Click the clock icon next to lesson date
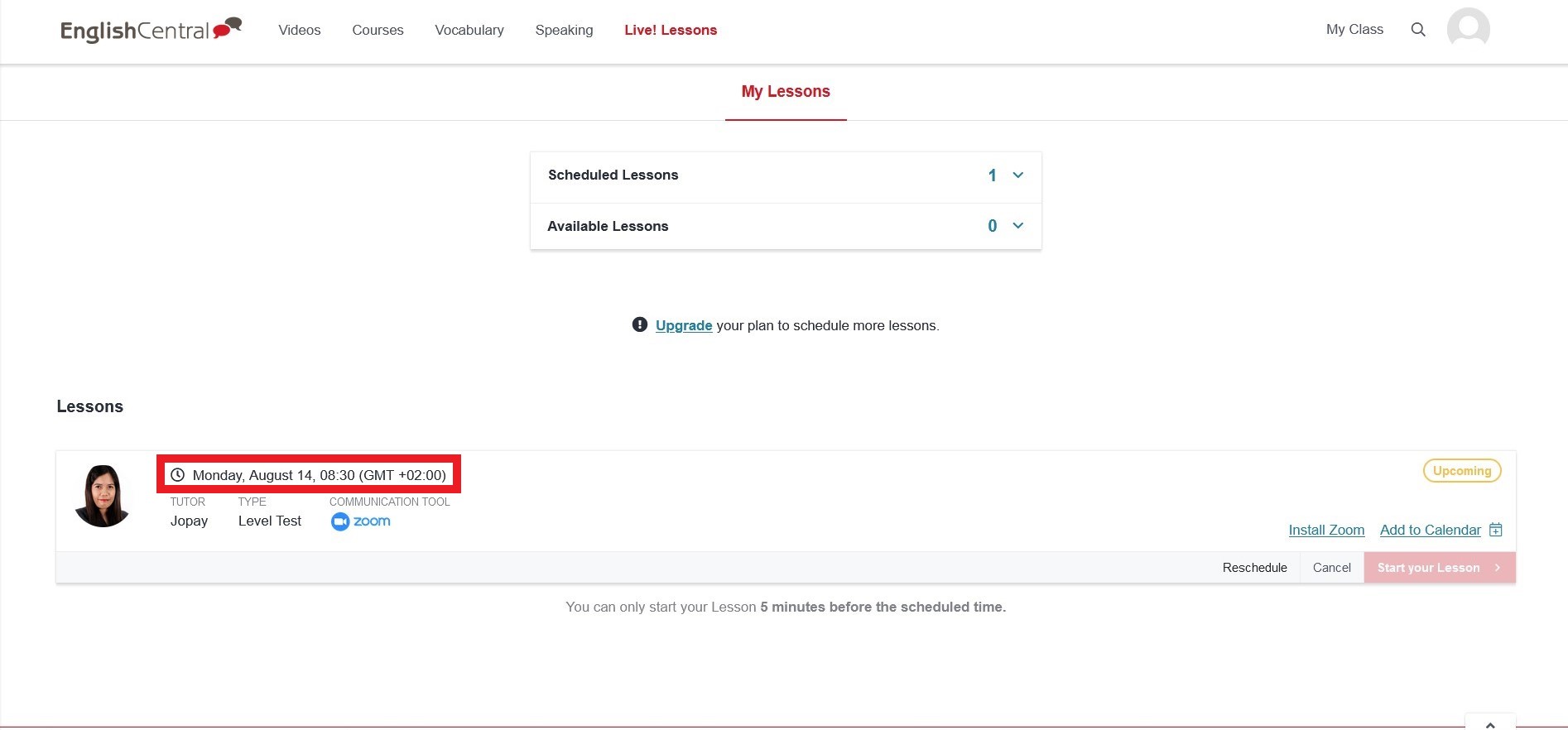 pyautogui.click(x=177, y=475)
